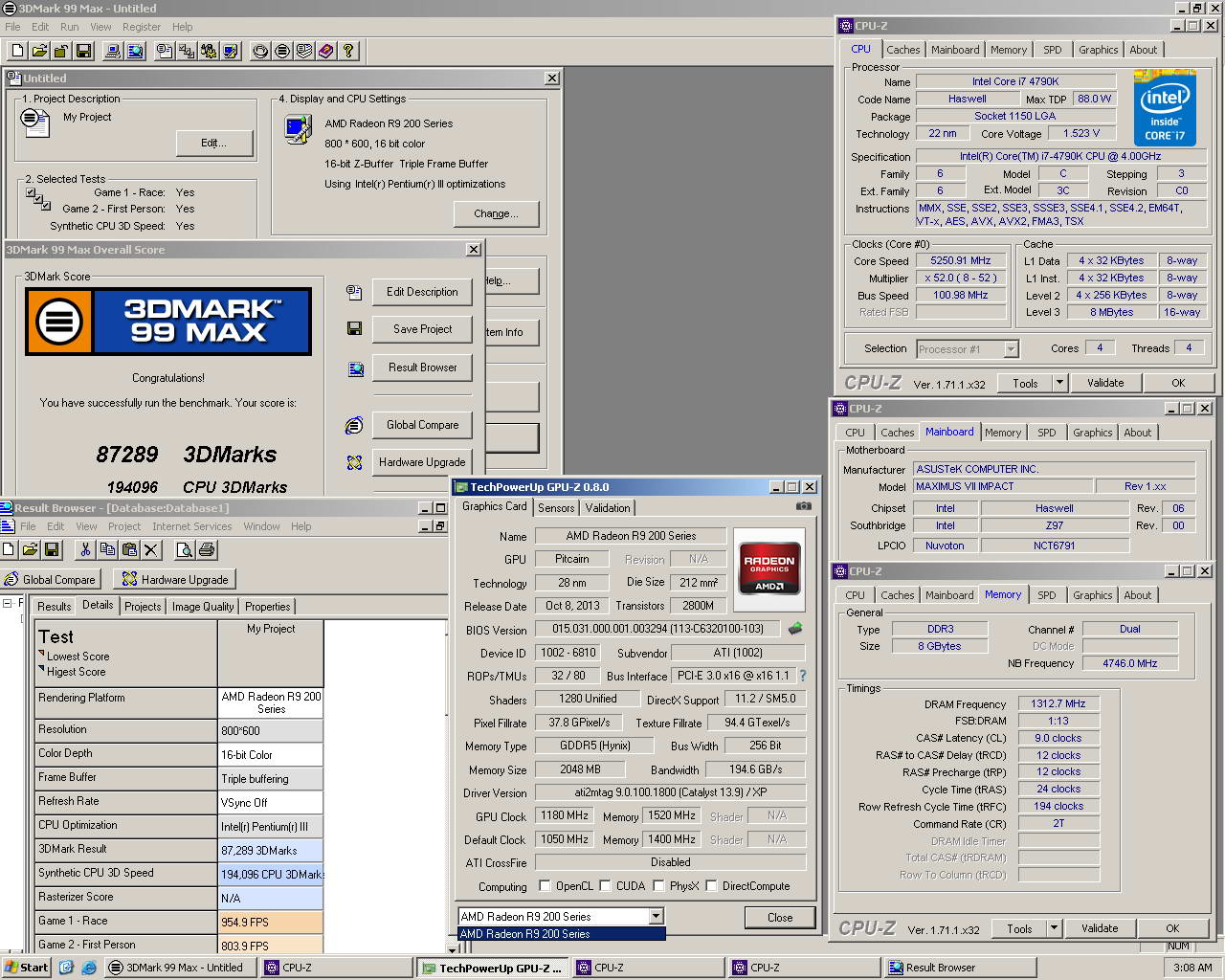Open SPD tab in CPU-Z Mainboard window

[x=1047, y=433]
